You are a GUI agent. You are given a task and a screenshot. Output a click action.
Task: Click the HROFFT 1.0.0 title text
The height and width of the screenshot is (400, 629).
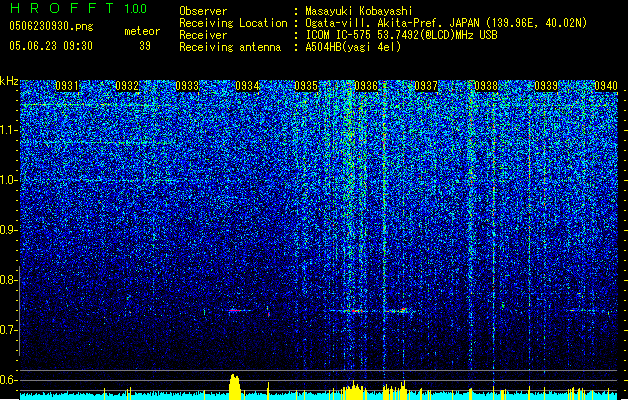coord(79,8)
